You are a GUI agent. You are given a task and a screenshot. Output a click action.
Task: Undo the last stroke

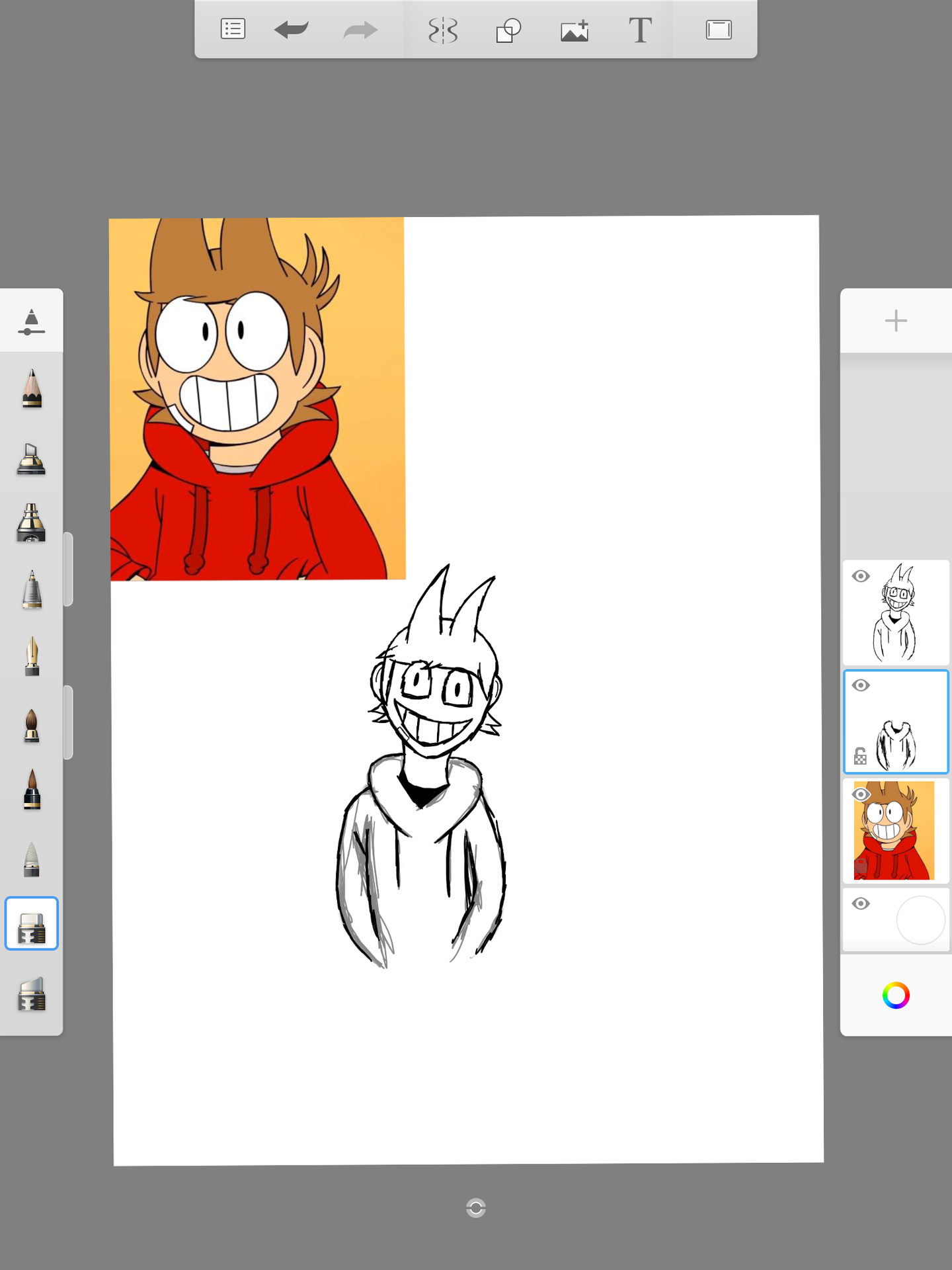pyautogui.click(x=292, y=30)
